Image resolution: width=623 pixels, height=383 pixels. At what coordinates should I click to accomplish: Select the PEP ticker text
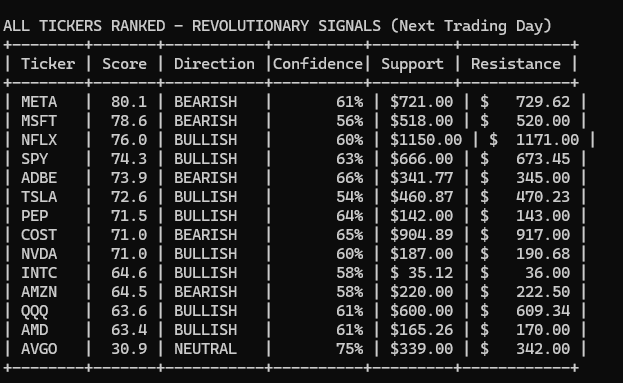[x=35, y=216]
